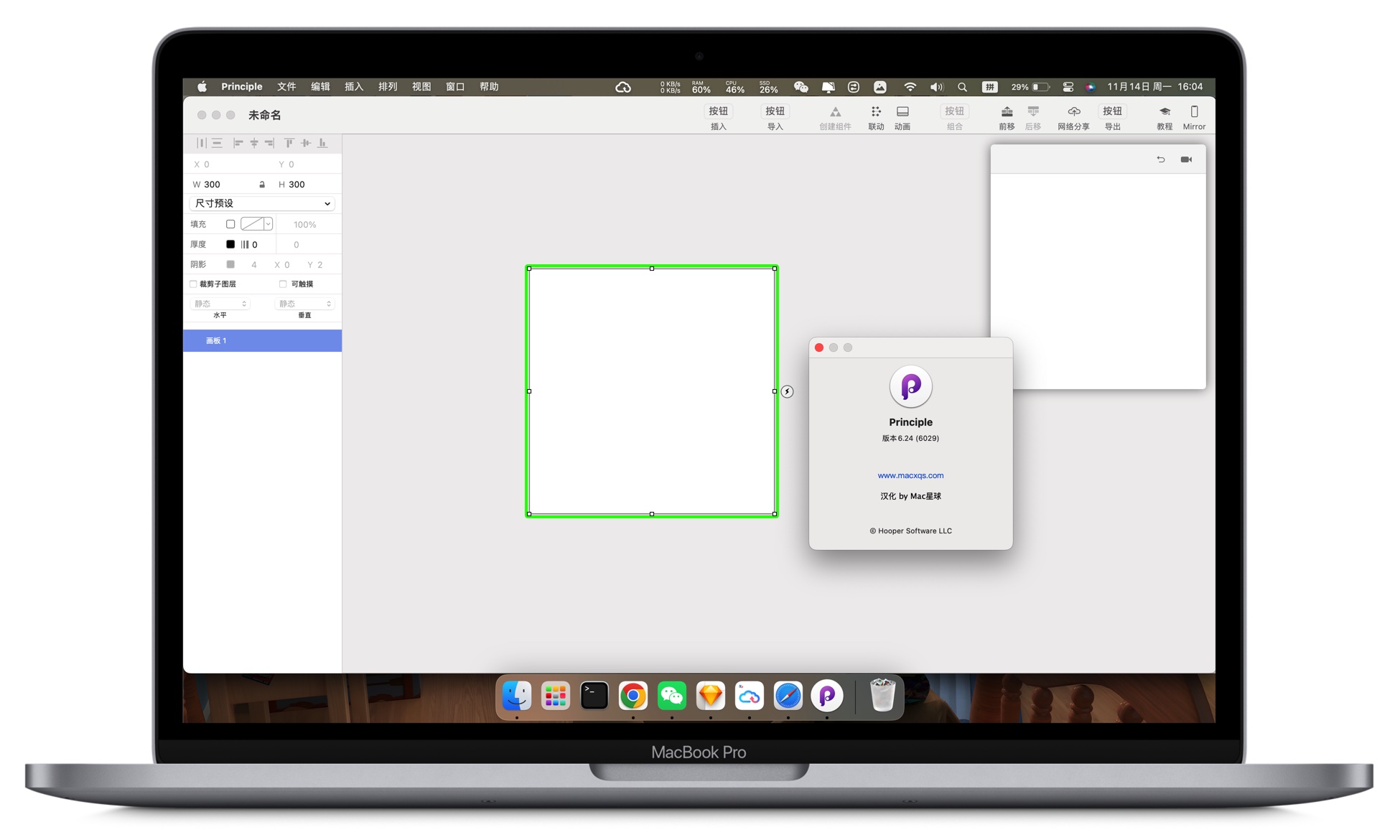The image size is (1400, 840).
Task: Open Terminal from the Dock
Action: pyautogui.click(x=594, y=695)
